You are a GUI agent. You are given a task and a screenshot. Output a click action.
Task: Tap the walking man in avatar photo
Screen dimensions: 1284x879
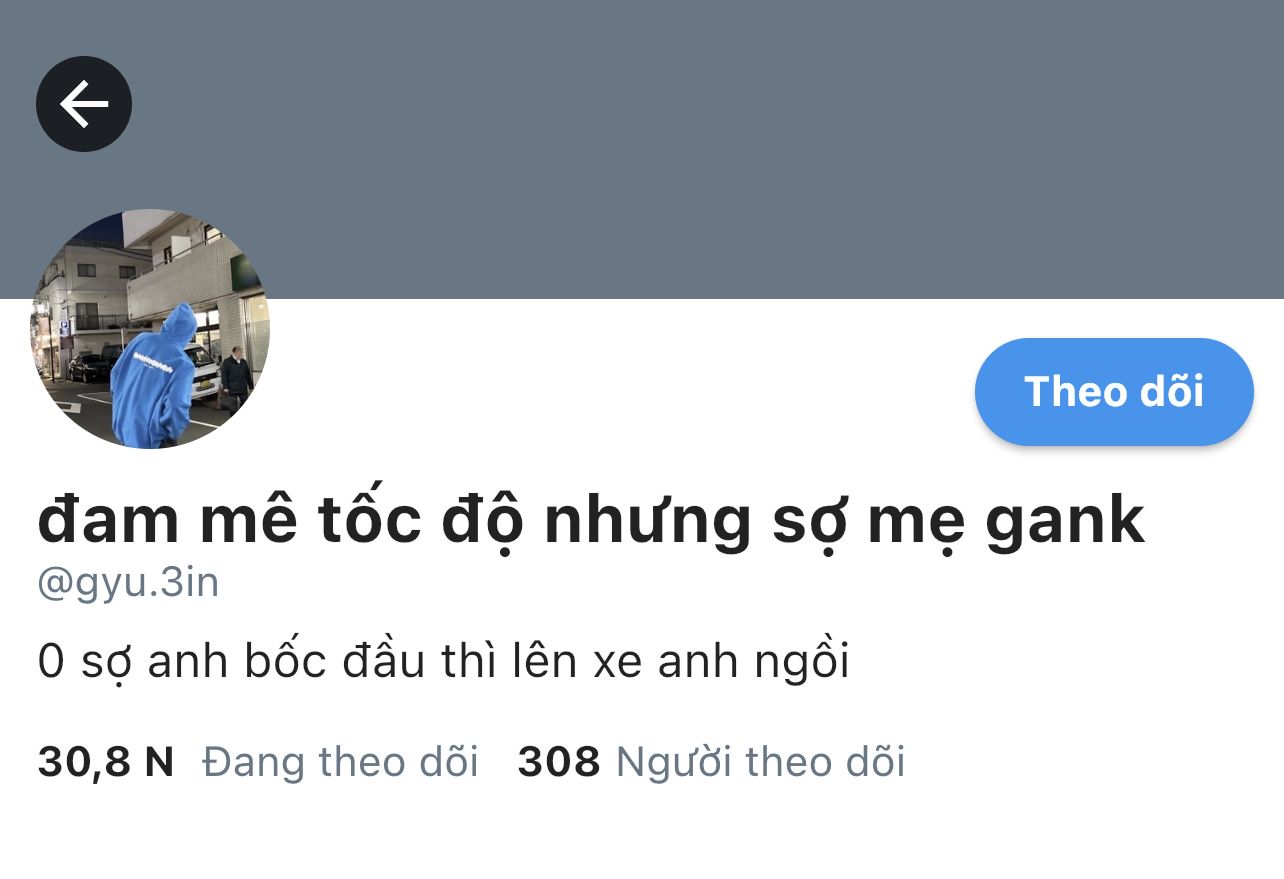point(236,380)
